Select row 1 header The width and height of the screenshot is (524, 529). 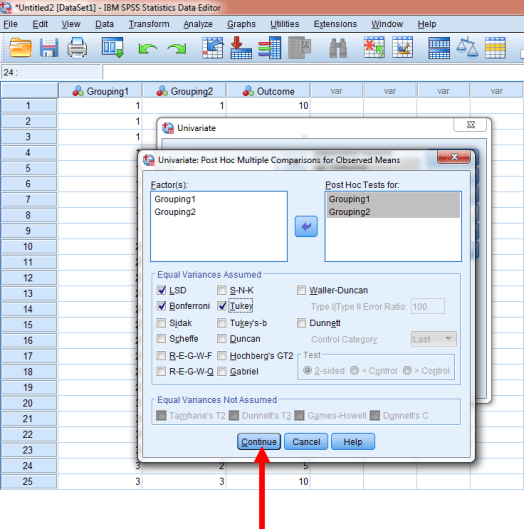click(28, 106)
